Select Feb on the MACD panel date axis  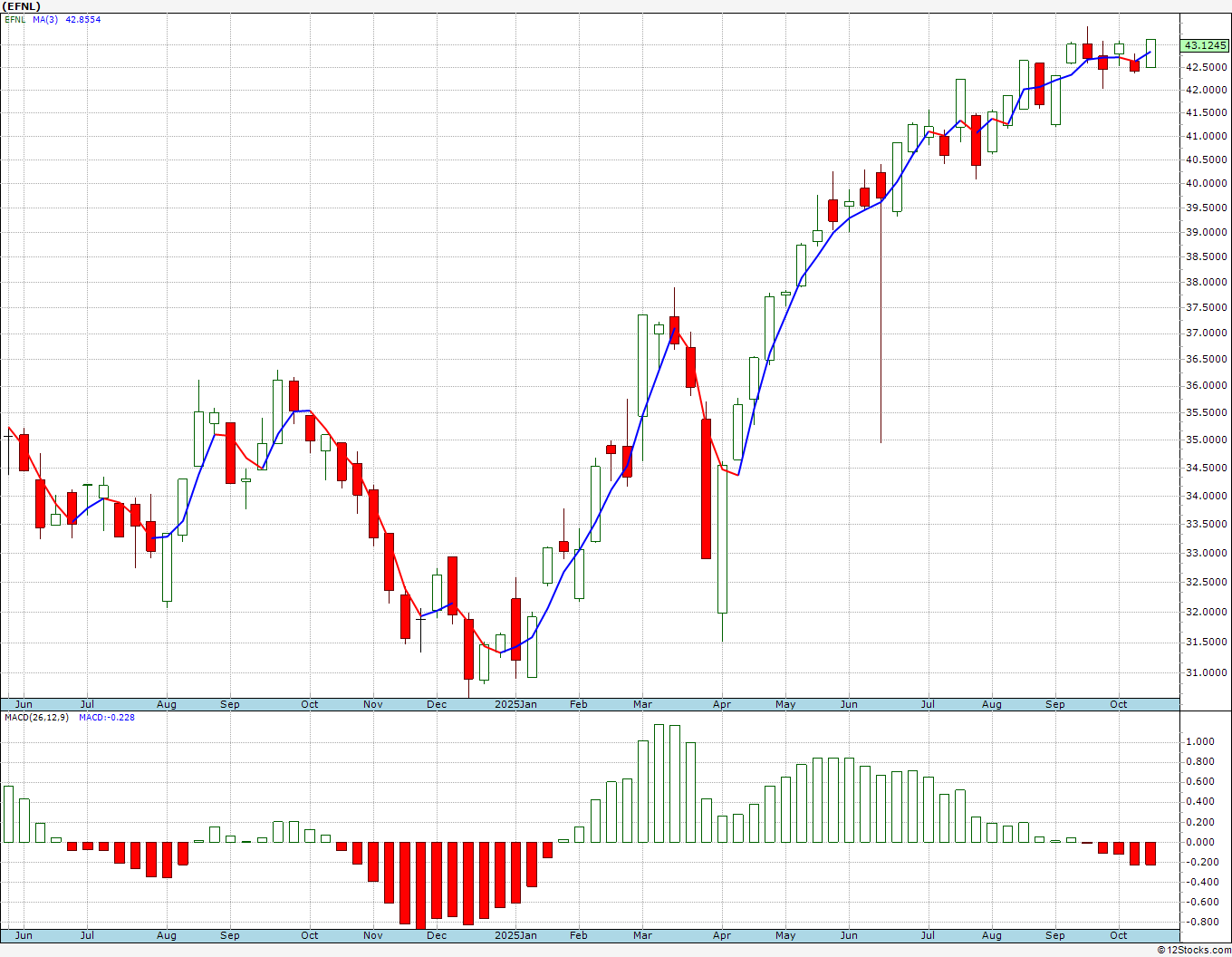[578, 935]
